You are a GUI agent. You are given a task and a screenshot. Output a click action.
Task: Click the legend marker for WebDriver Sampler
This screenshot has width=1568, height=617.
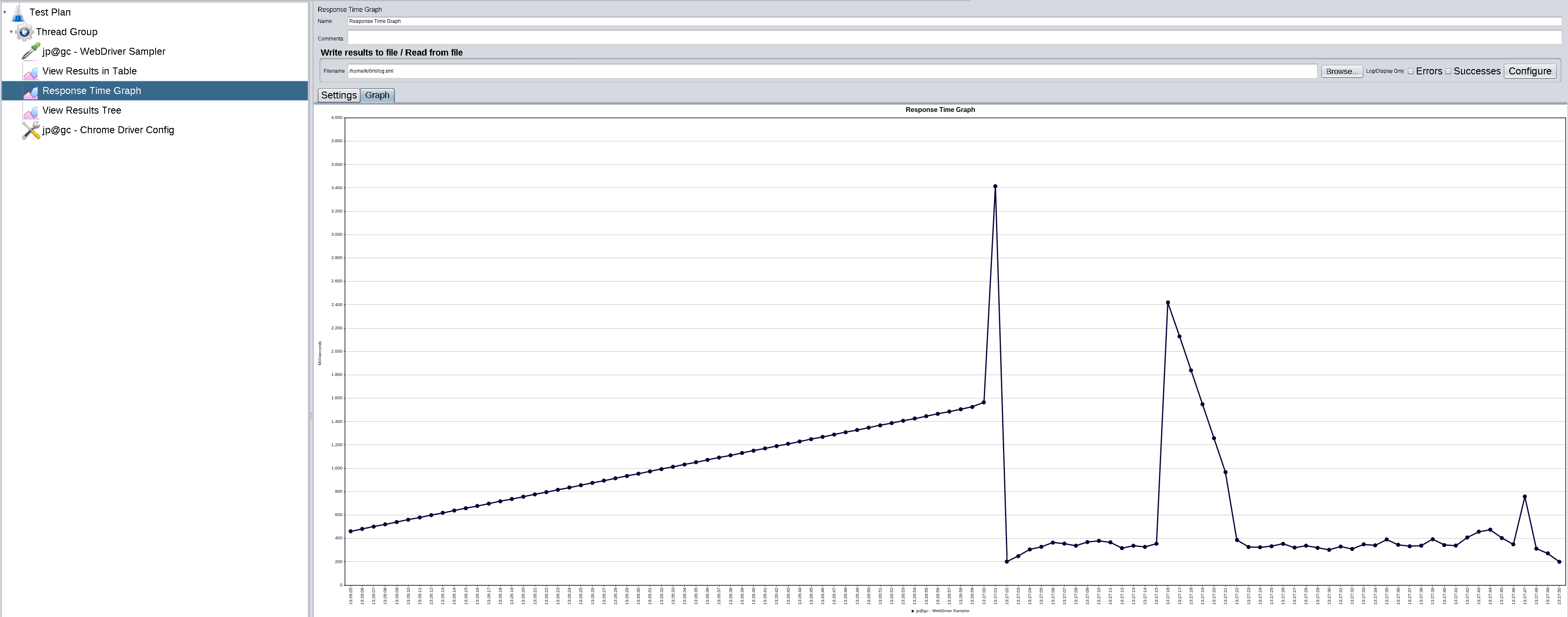pos(912,610)
